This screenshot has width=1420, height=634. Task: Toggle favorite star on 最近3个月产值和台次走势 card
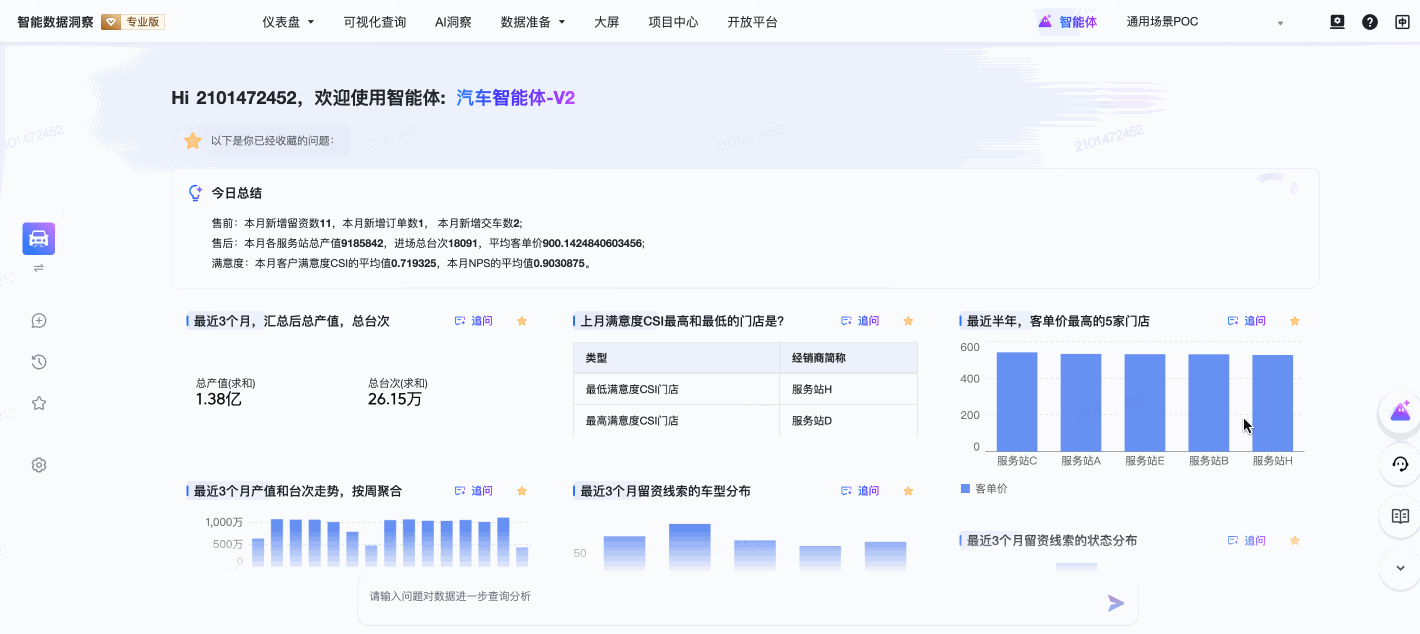521,490
